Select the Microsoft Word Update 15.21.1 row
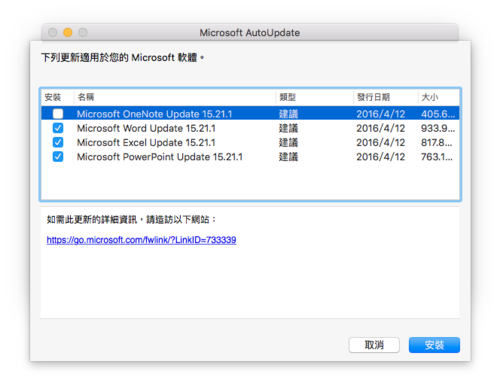The width and height of the screenshot is (500, 377). pos(250,128)
